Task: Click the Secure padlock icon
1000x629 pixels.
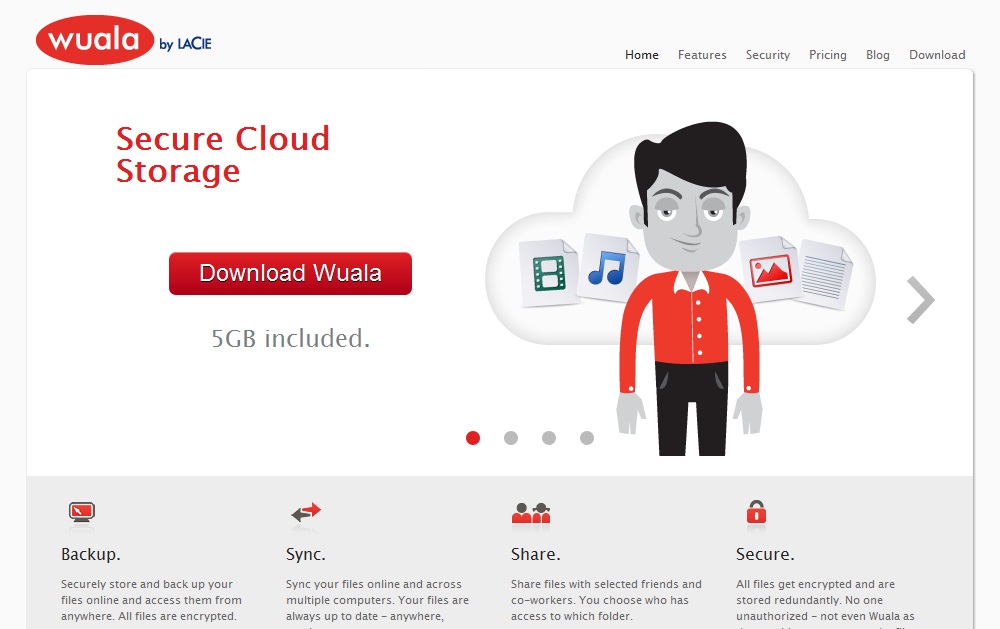Action: tap(756, 512)
